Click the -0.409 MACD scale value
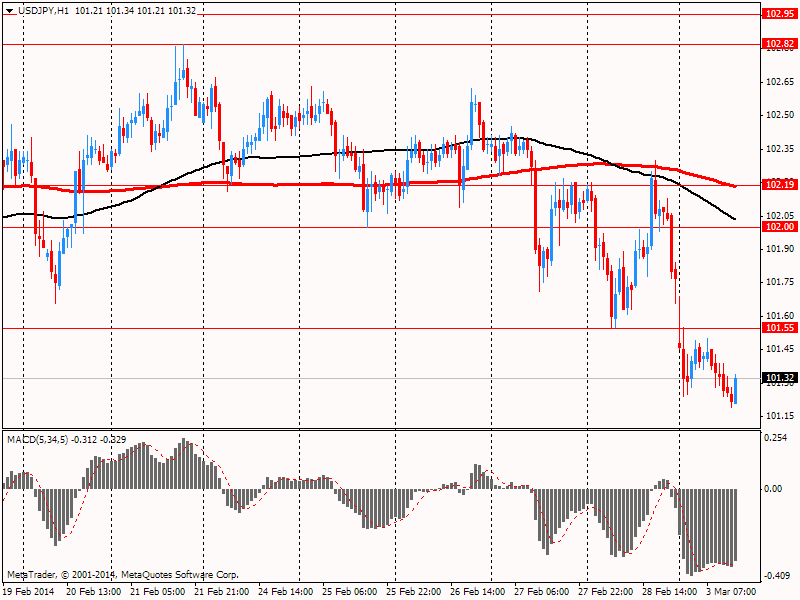The width and height of the screenshot is (800, 600). click(x=777, y=576)
